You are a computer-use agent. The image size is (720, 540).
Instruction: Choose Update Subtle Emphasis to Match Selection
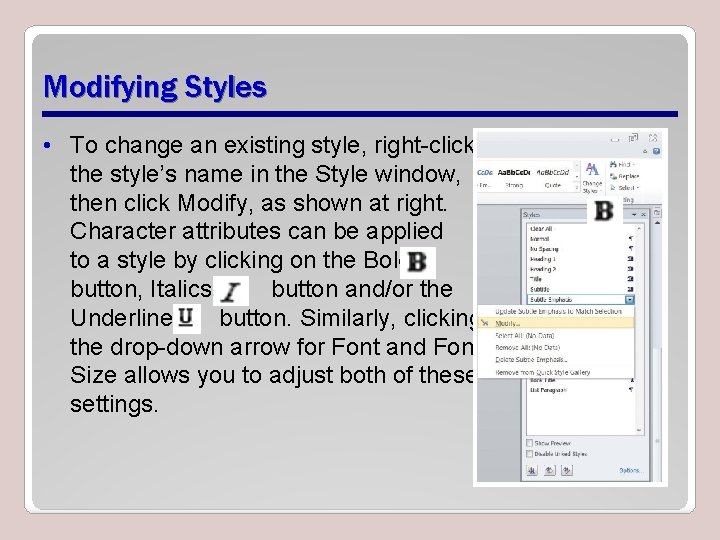click(556, 311)
